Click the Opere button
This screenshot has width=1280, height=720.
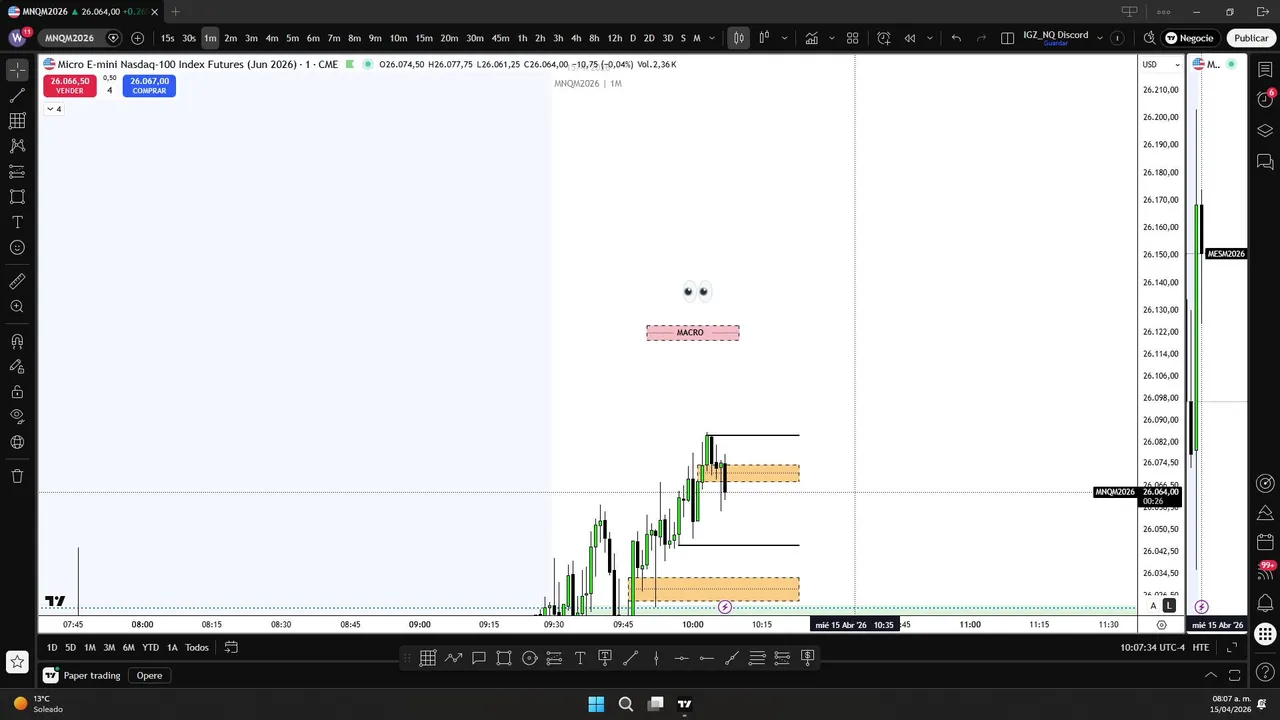[149, 675]
